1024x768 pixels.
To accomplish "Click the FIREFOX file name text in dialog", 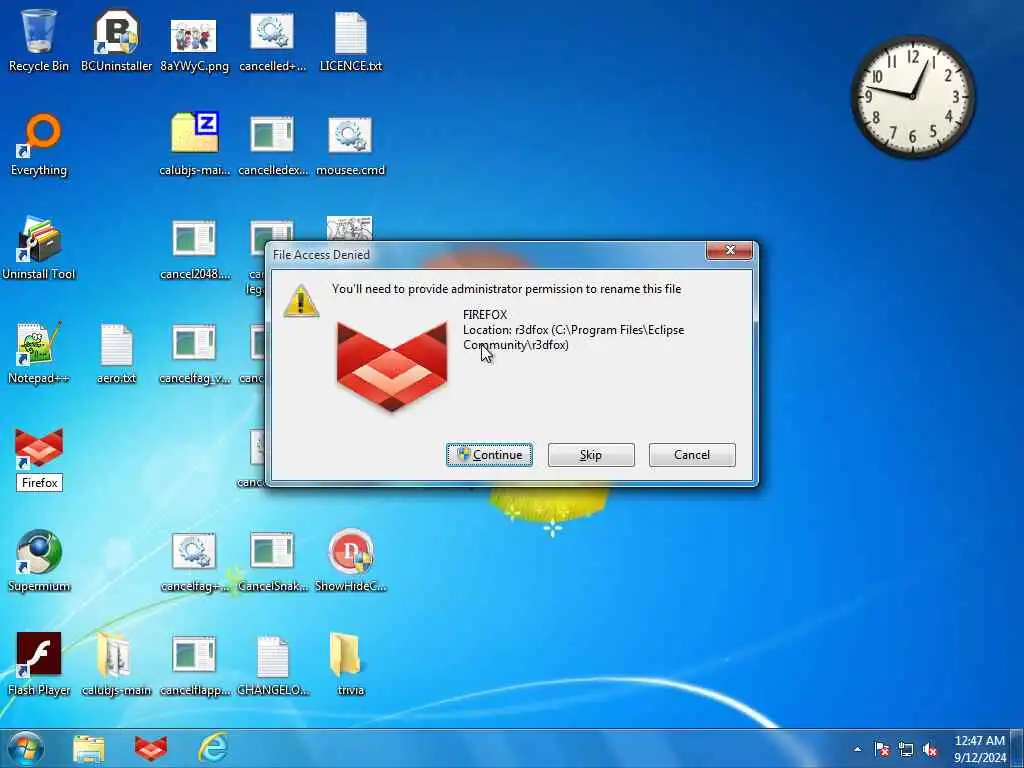I will click(x=485, y=315).
